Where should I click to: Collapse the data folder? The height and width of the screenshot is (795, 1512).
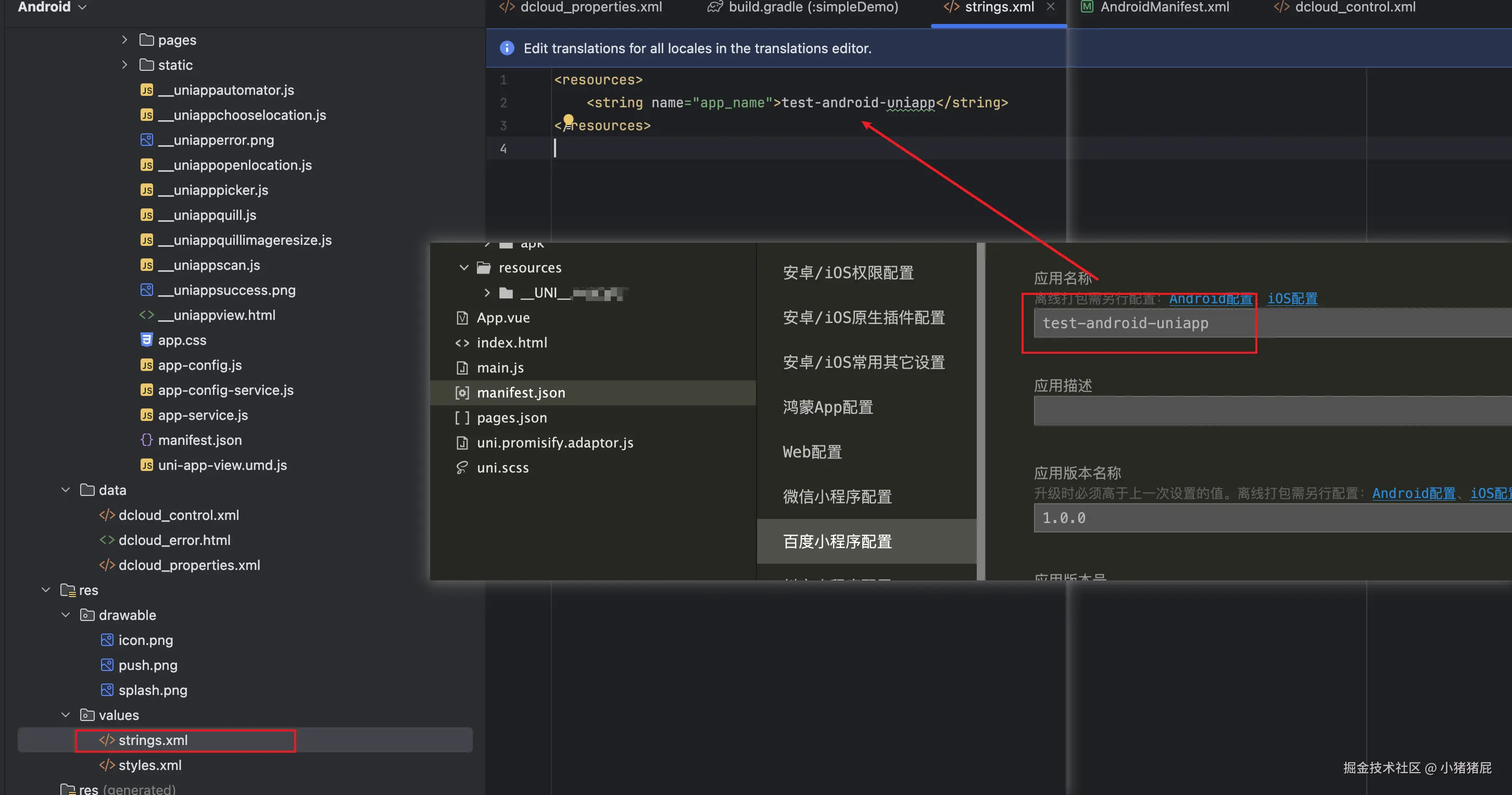tap(66, 490)
